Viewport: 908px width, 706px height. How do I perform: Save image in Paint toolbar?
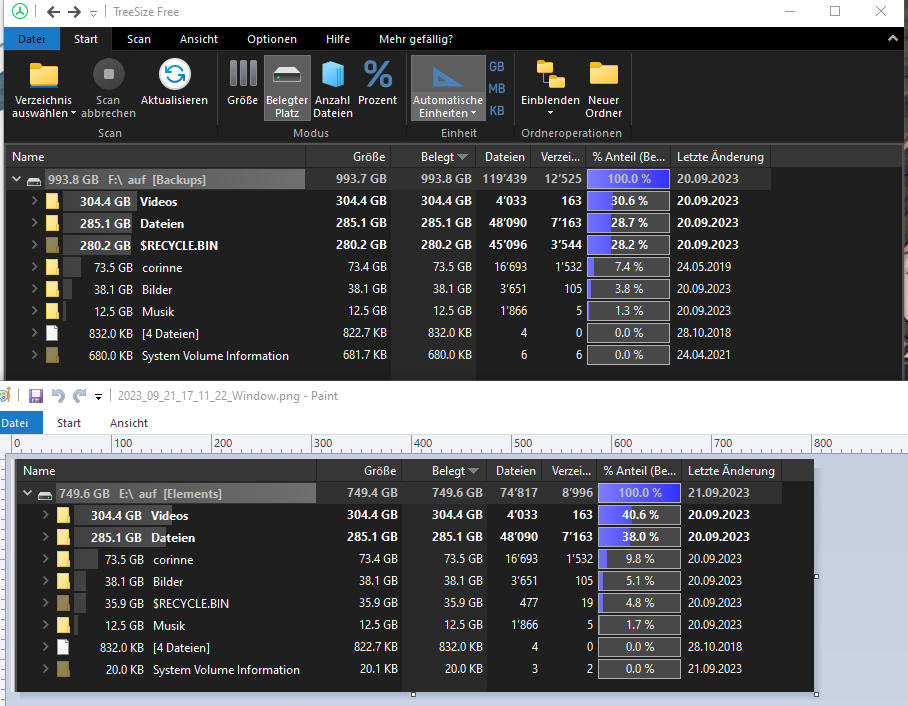[x=36, y=396]
